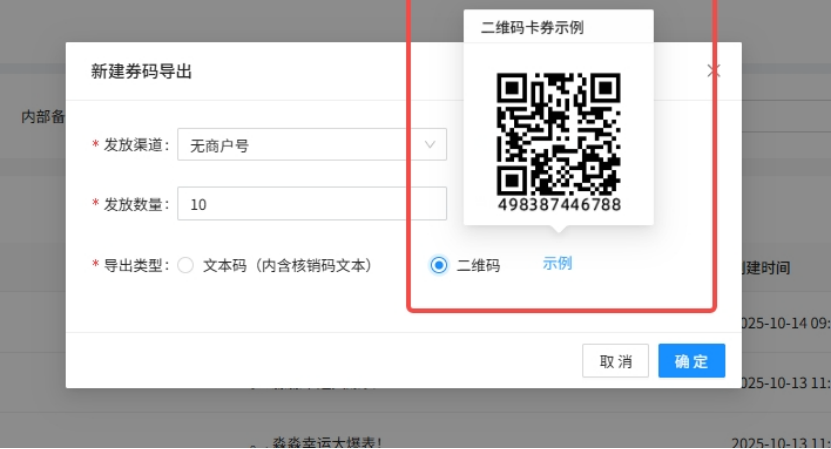The height and width of the screenshot is (449, 831).
Task: Close the 新建券码导出 dialog
Action: coord(713,71)
